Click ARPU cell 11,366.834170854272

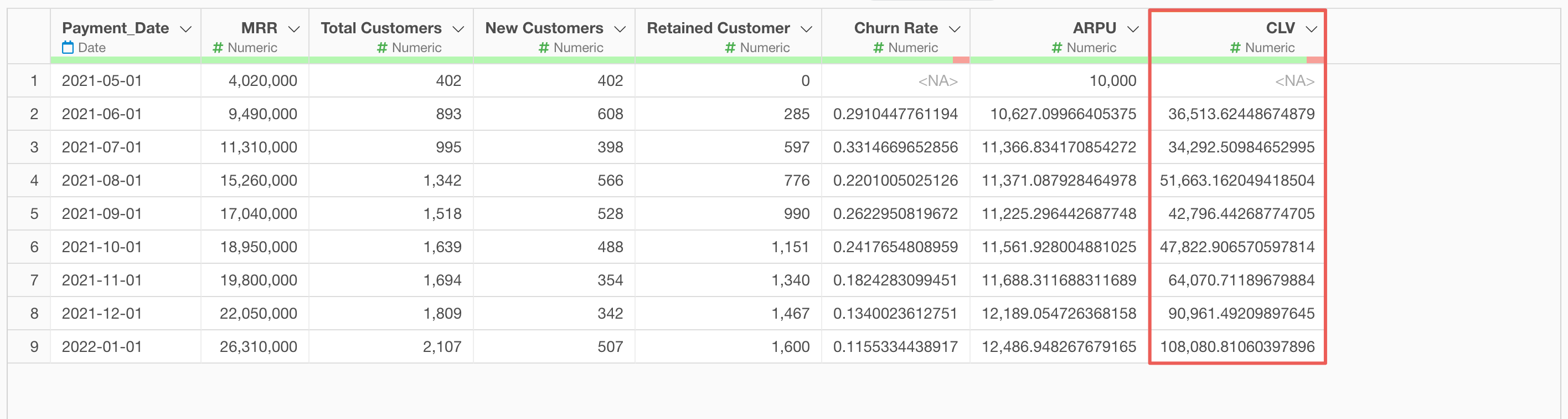(x=1059, y=147)
